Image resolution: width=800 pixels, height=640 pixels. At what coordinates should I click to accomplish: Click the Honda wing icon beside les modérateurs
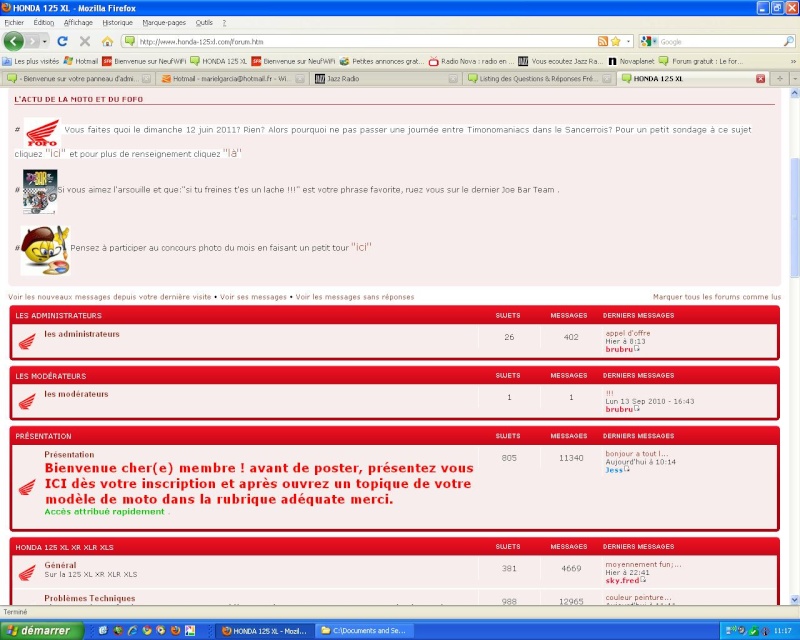pyautogui.click(x=27, y=402)
